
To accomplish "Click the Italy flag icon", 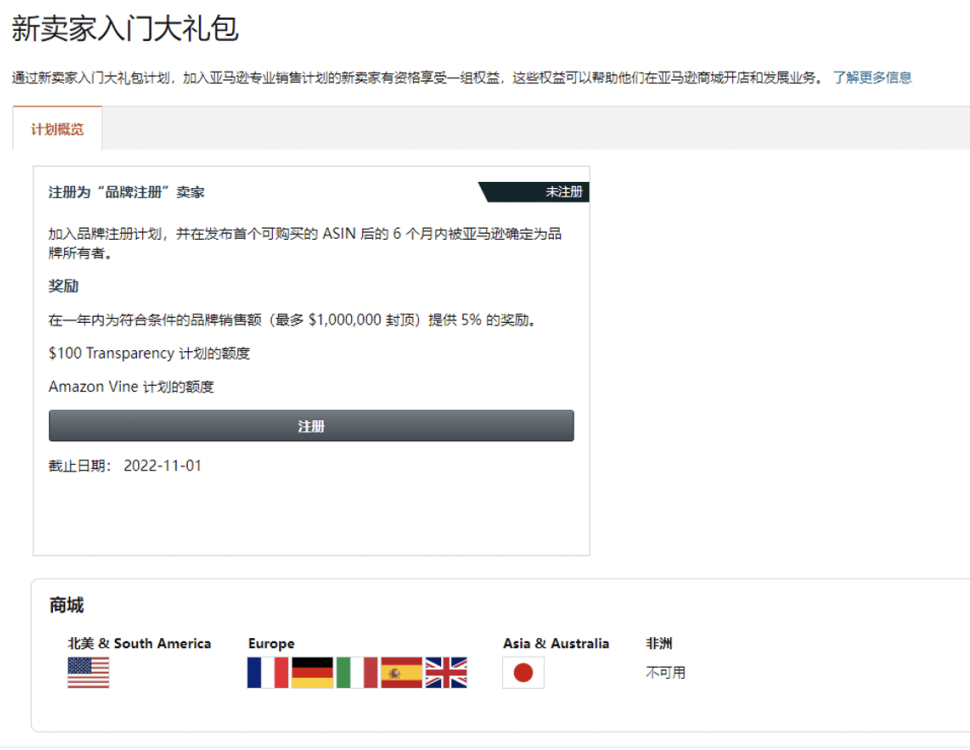I will tap(356, 672).
